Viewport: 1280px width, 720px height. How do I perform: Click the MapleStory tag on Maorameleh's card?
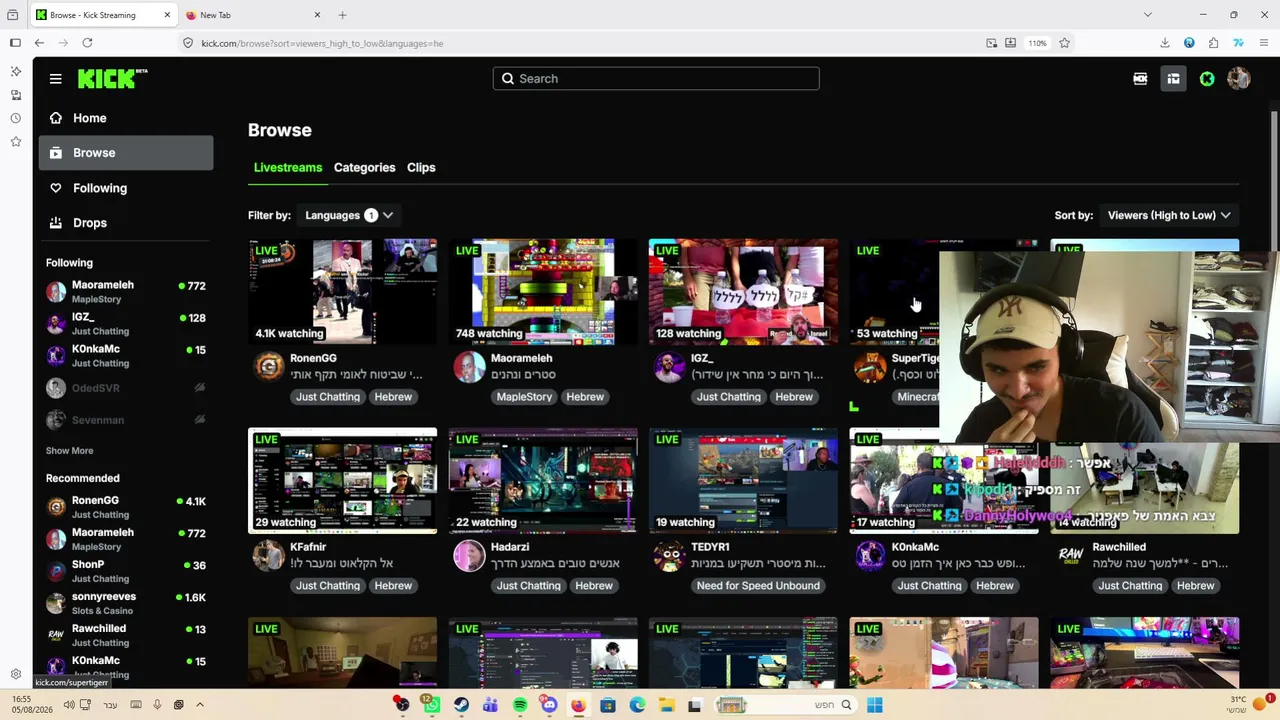point(524,397)
